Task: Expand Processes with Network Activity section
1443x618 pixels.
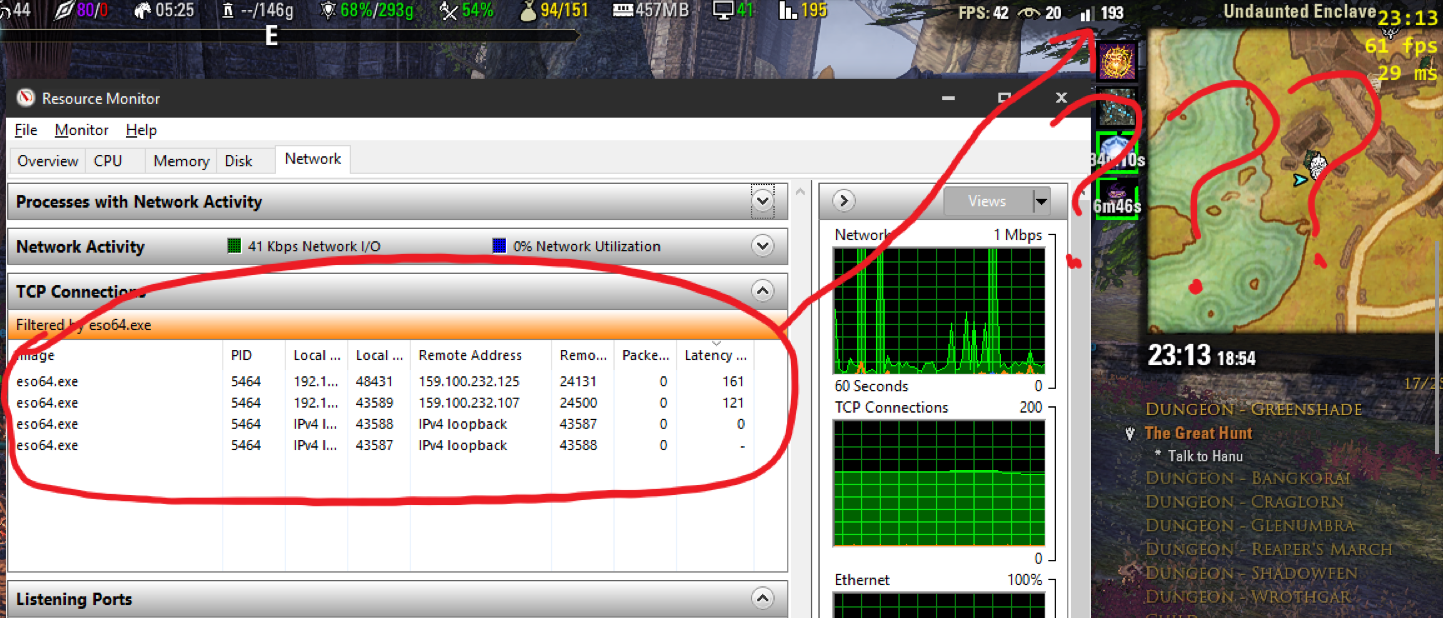Action: 763,201
